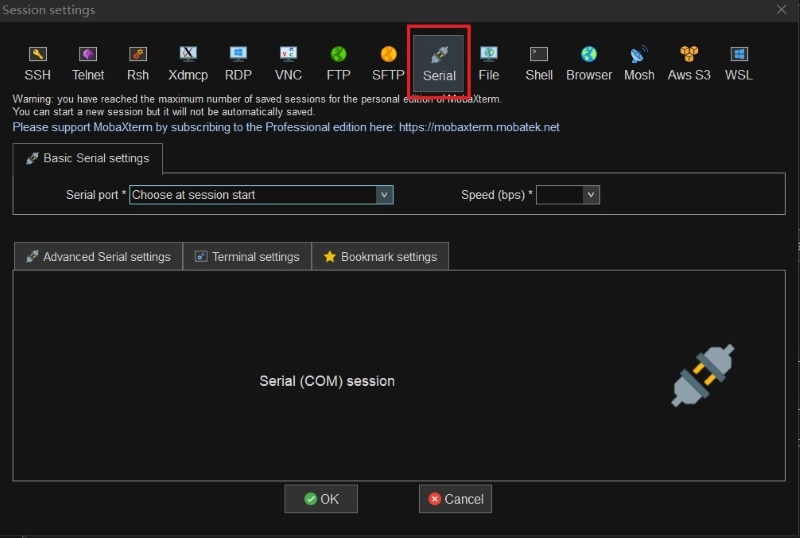Open the Terminal settings tab

(x=247, y=257)
